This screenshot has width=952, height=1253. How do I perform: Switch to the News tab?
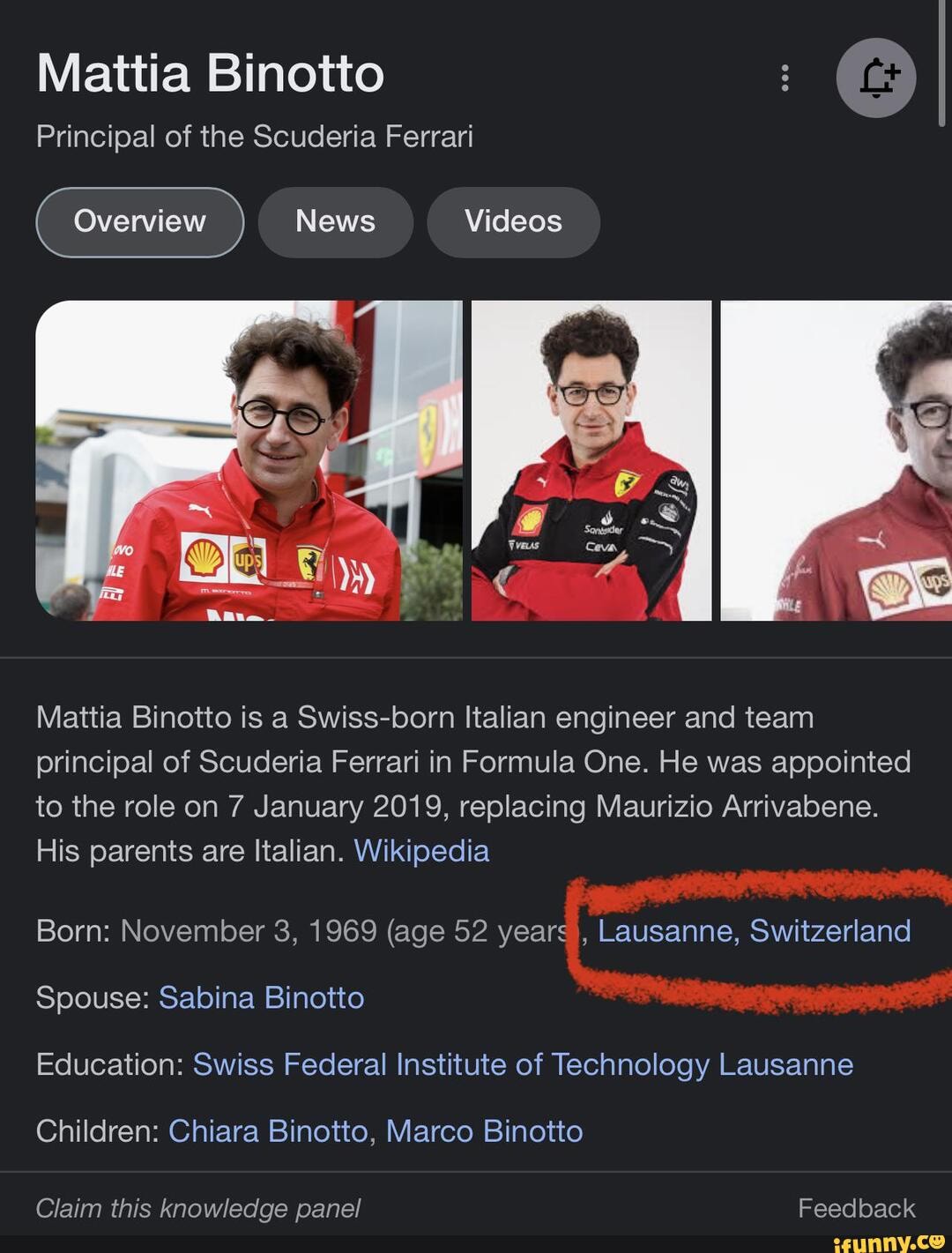pos(335,221)
